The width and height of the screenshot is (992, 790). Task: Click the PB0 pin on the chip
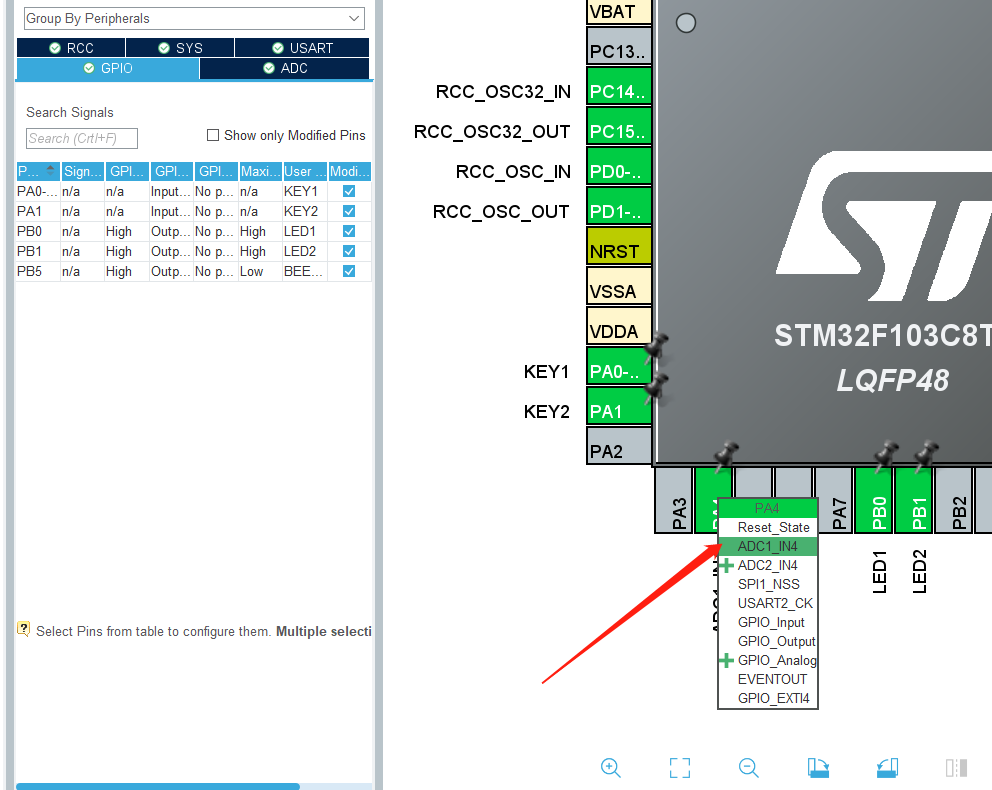(x=874, y=500)
